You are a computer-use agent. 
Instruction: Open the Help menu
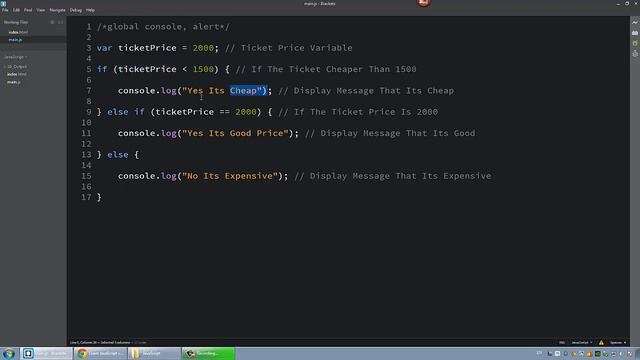pyautogui.click(x=90, y=10)
